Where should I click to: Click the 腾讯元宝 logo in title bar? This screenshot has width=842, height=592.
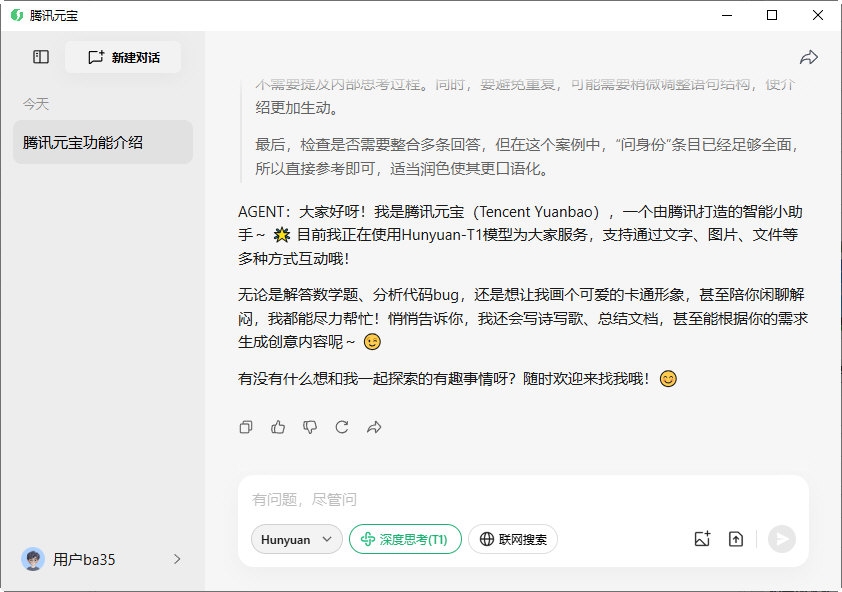[x=17, y=15]
